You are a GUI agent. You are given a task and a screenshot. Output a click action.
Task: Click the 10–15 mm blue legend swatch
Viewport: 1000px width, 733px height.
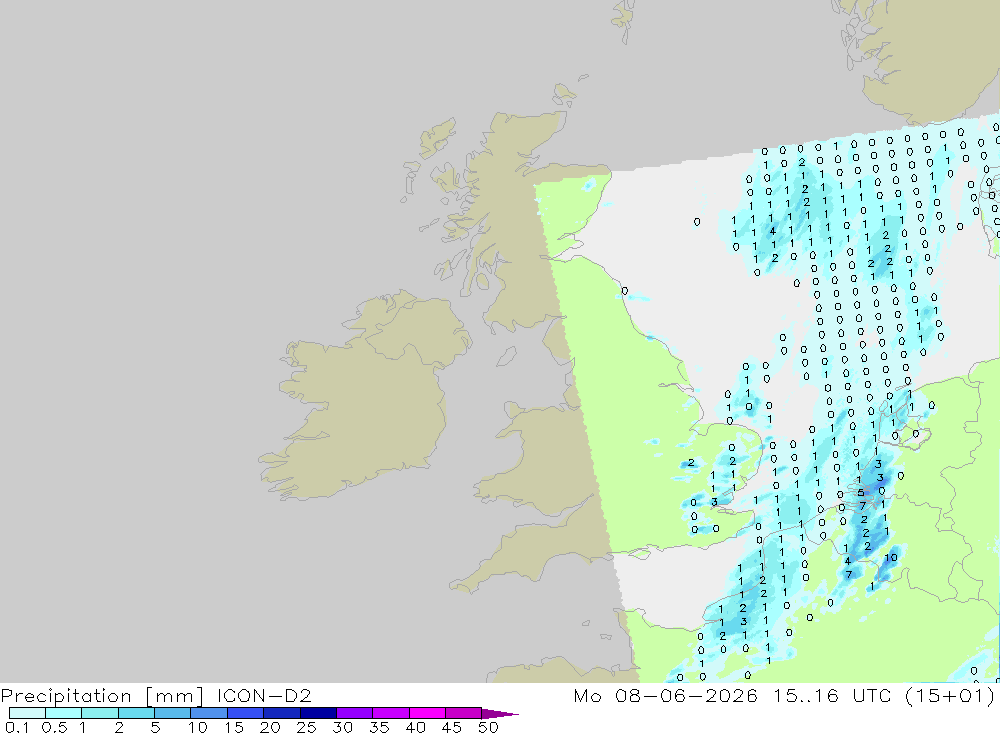click(x=209, y=713)
